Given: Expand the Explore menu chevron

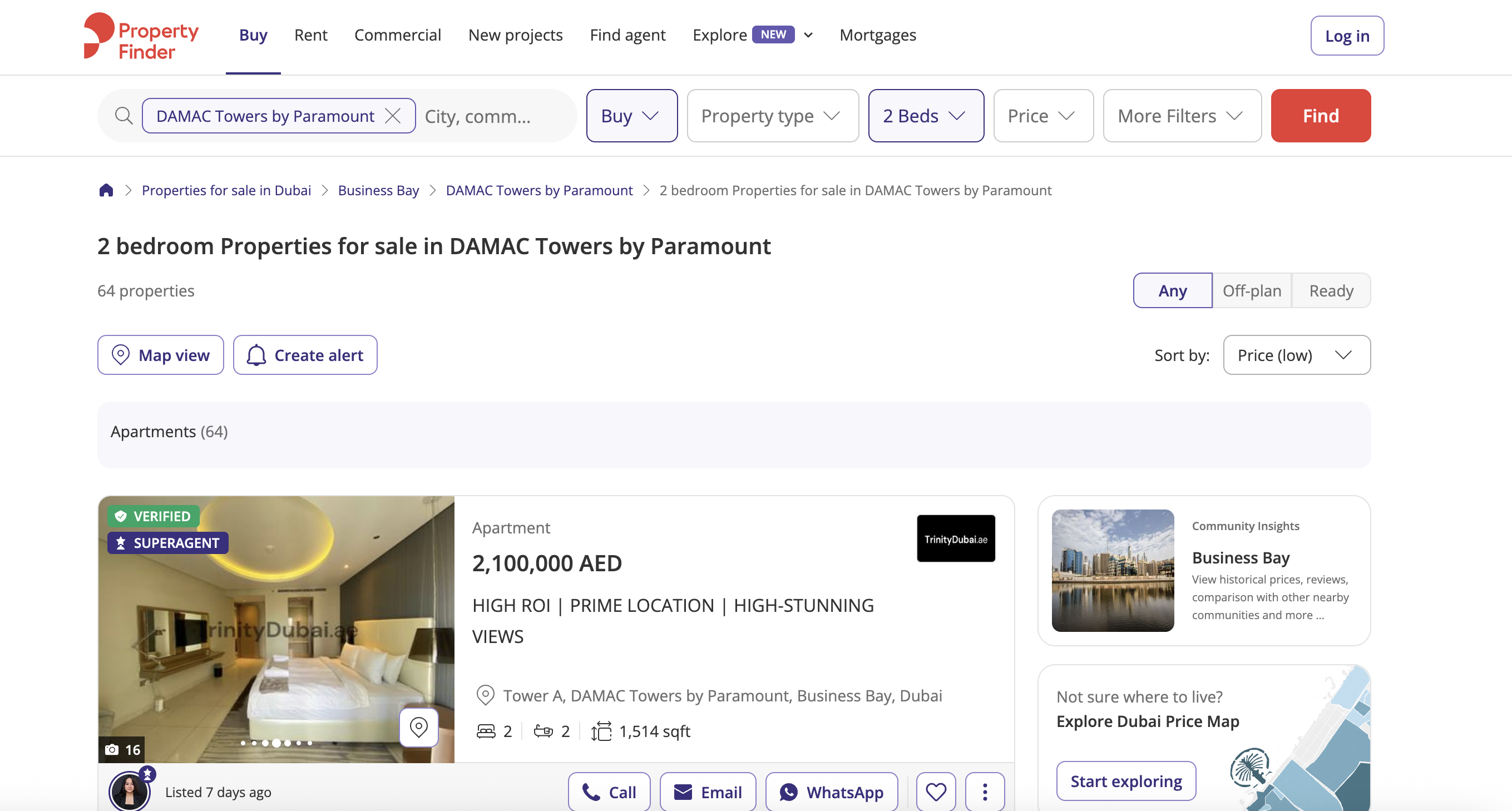Looking at the screenshot, I should [808, 35].
